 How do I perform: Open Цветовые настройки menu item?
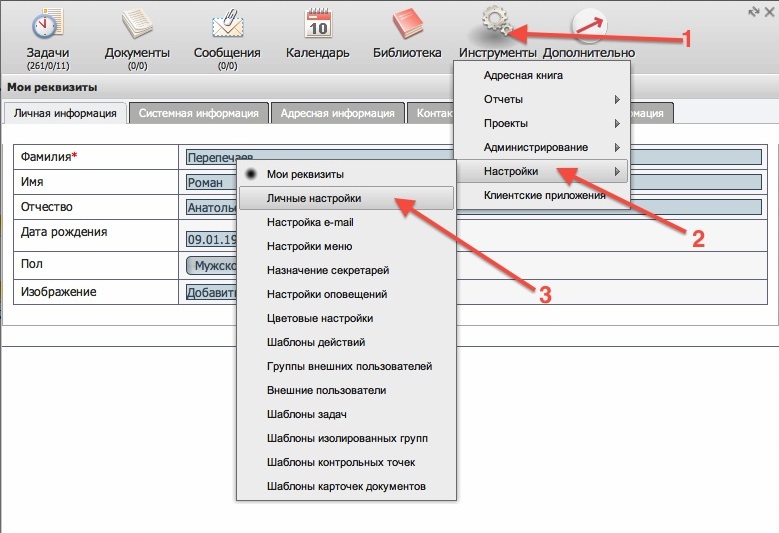coord(320,319)
